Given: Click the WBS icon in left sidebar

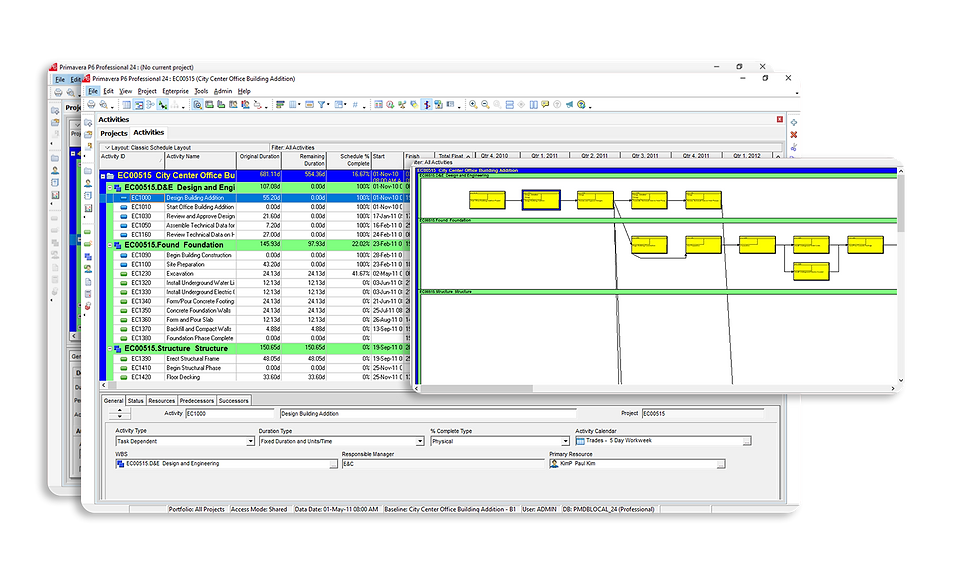Looking at the screenshot, I should (88, 257).
